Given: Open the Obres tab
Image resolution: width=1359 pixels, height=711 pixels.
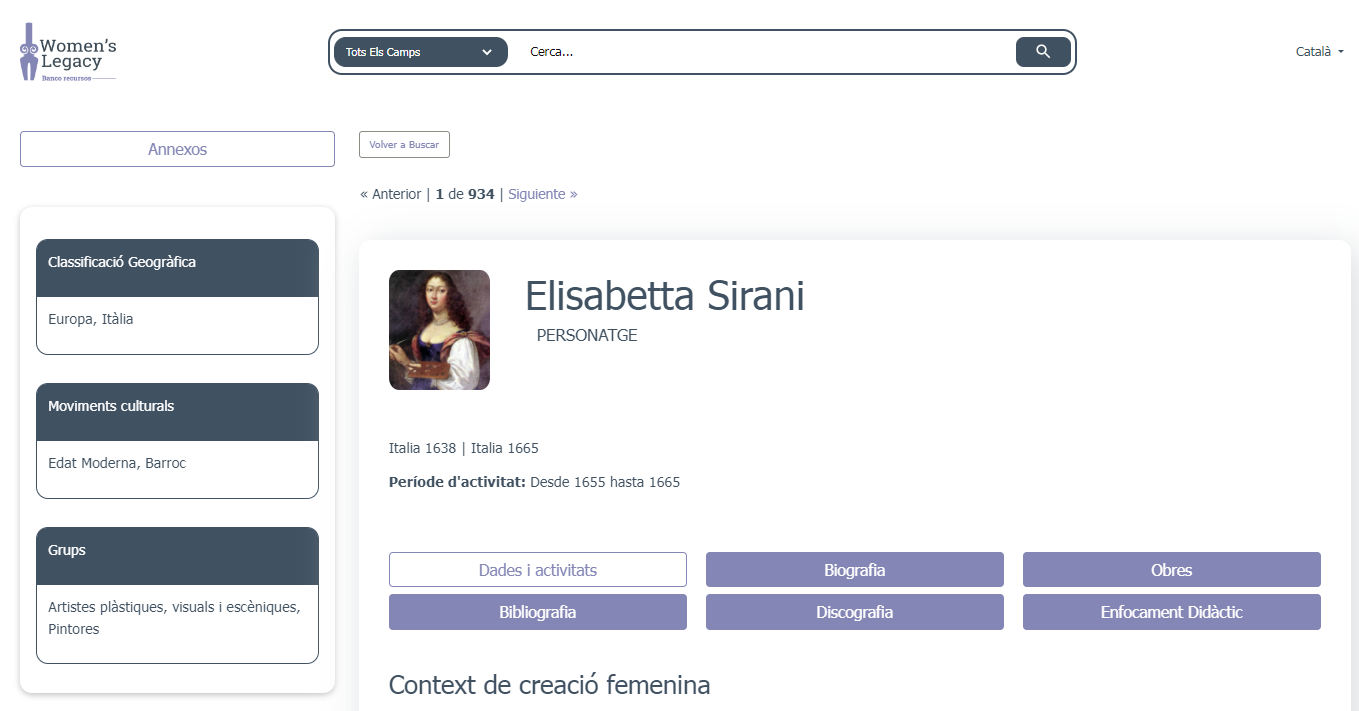Looking at the screenshot, I should [1171, 570].
